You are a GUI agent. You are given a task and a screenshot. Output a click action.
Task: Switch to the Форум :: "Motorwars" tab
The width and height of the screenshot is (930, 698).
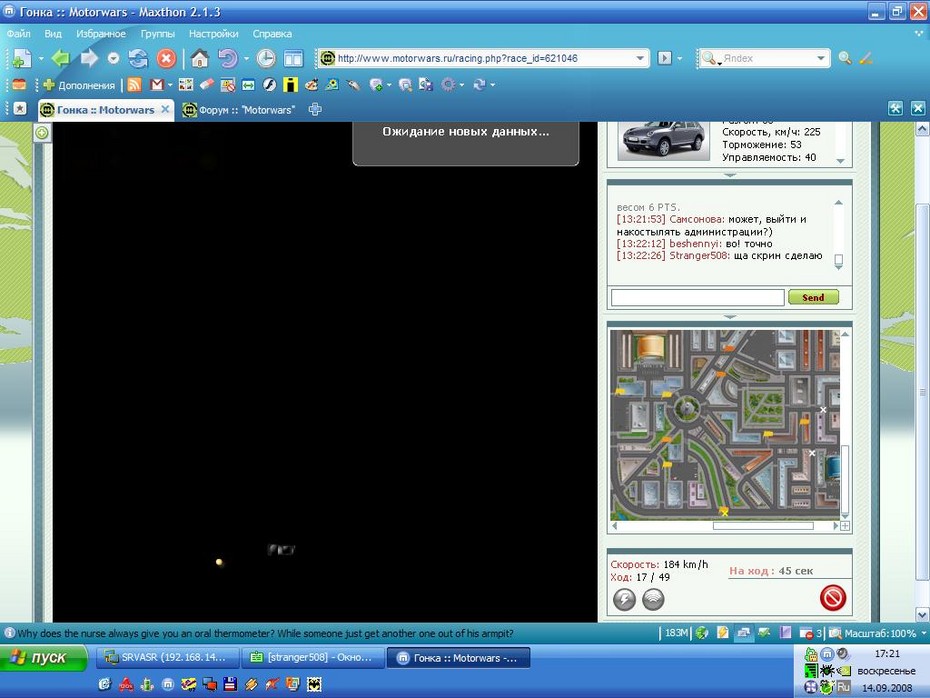coord(238,110)
